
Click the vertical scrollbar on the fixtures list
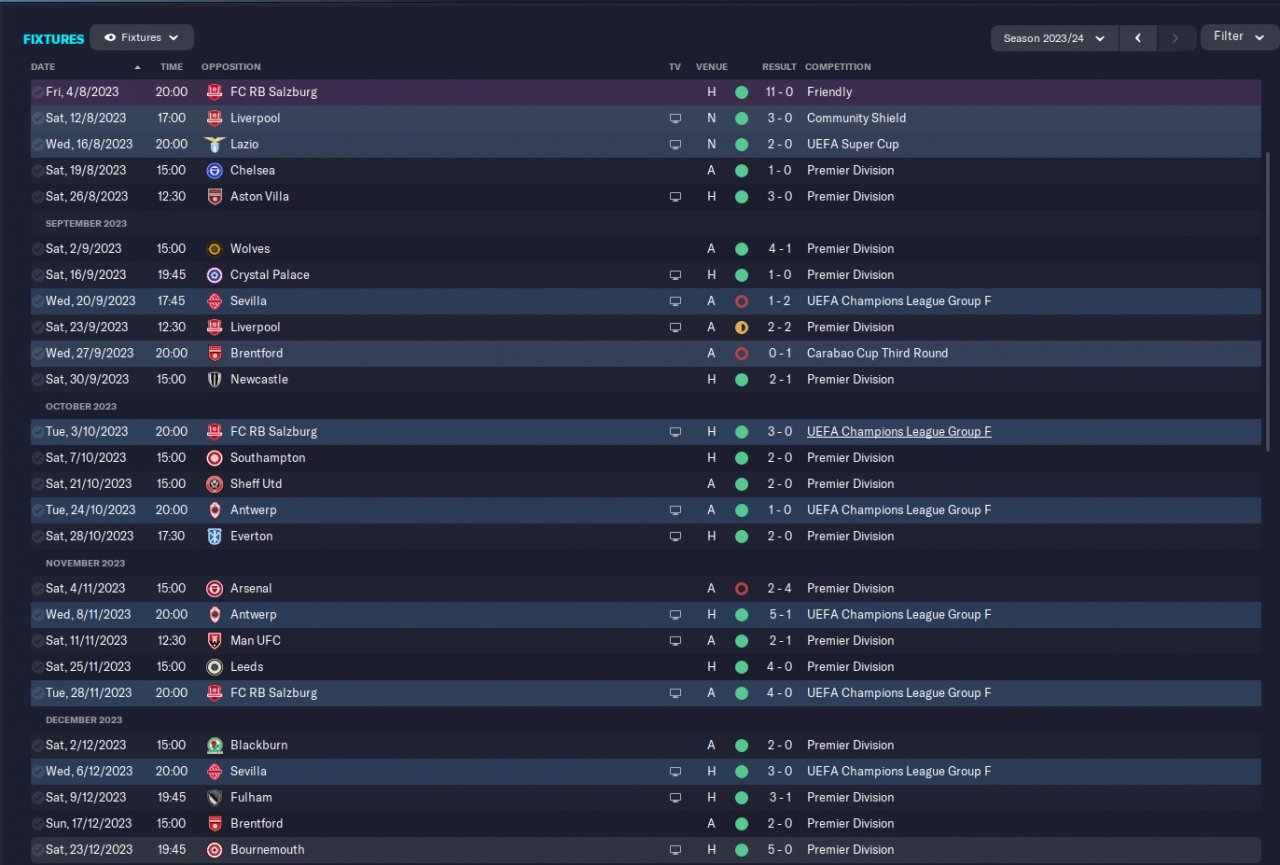(1270, 300)
